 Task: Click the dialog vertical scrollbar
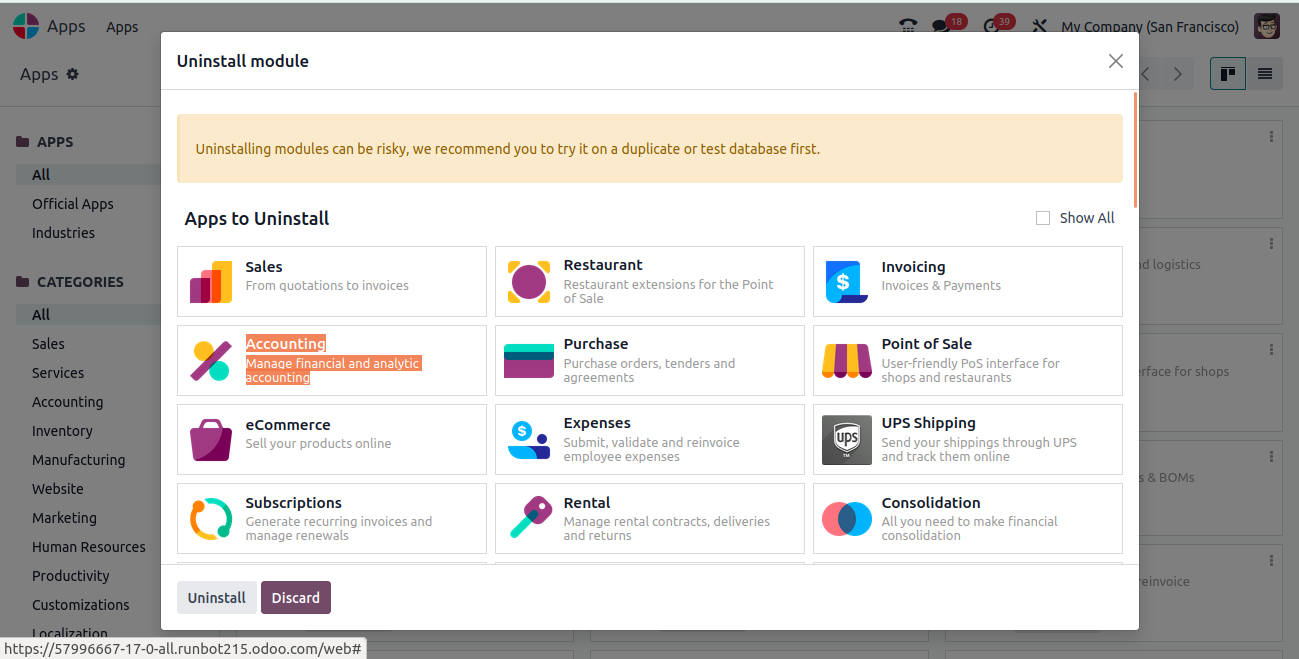coord(1135,150)
